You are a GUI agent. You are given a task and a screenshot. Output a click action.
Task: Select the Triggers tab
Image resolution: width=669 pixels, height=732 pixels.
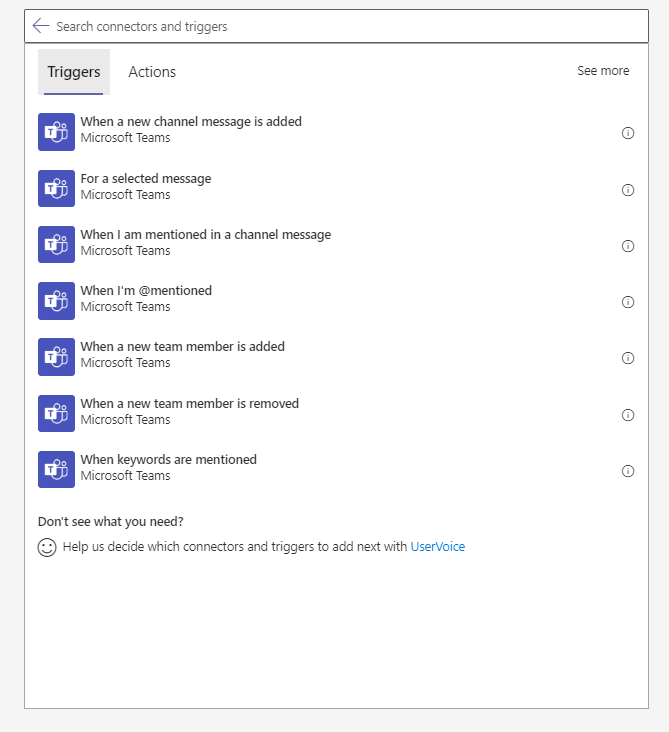(74, 72)
